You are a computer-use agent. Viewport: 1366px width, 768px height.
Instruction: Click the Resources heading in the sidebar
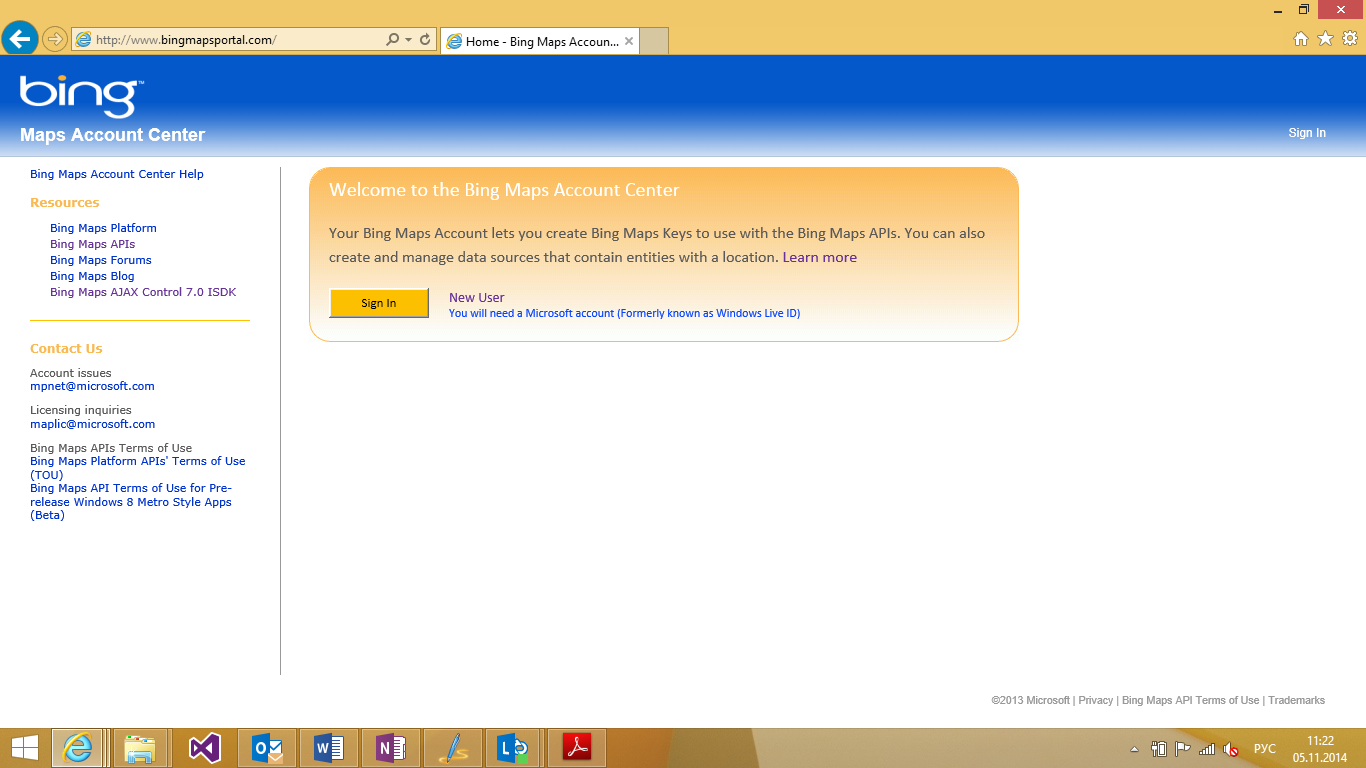tap(65, 202)
